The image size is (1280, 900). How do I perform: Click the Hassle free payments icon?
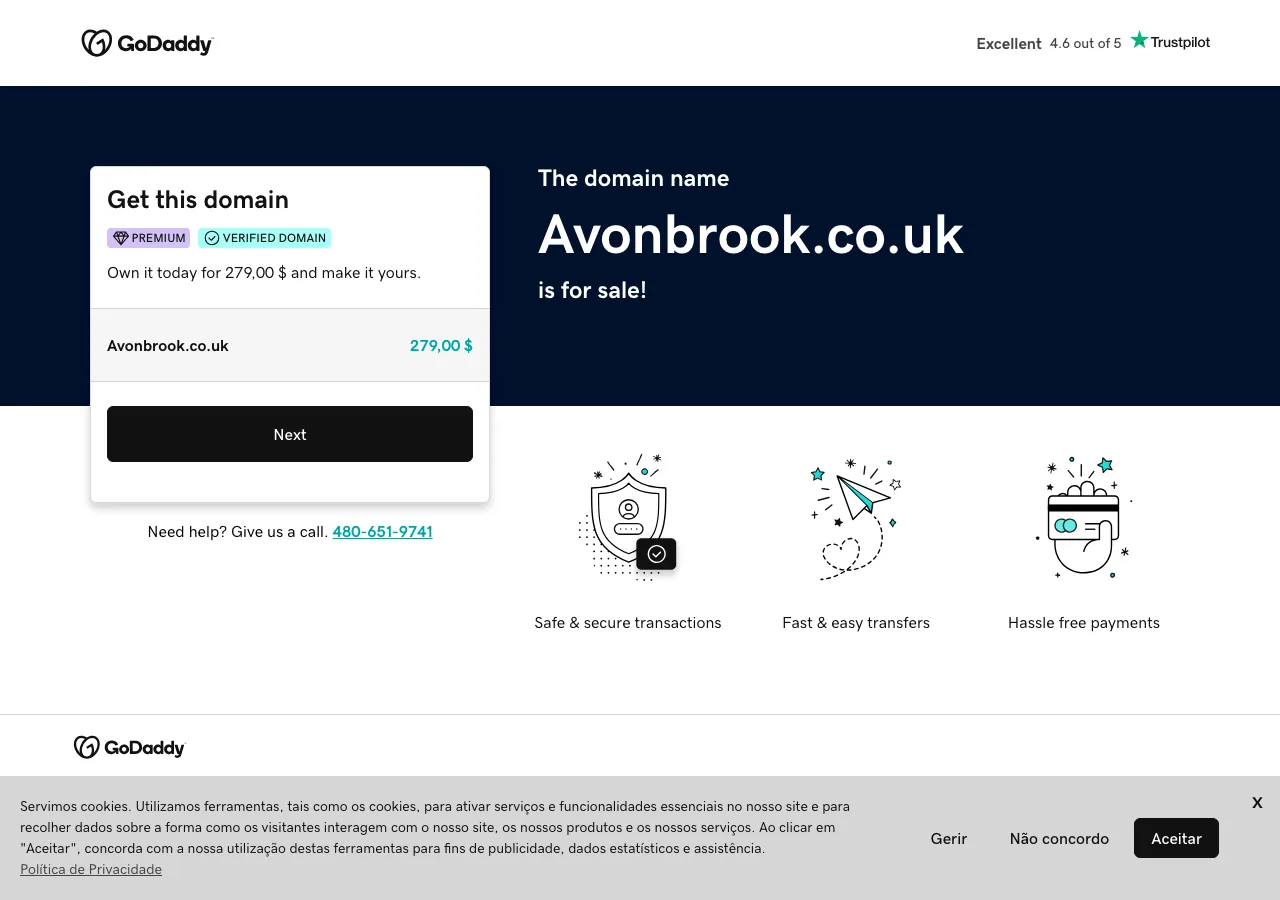point(1083,517)
